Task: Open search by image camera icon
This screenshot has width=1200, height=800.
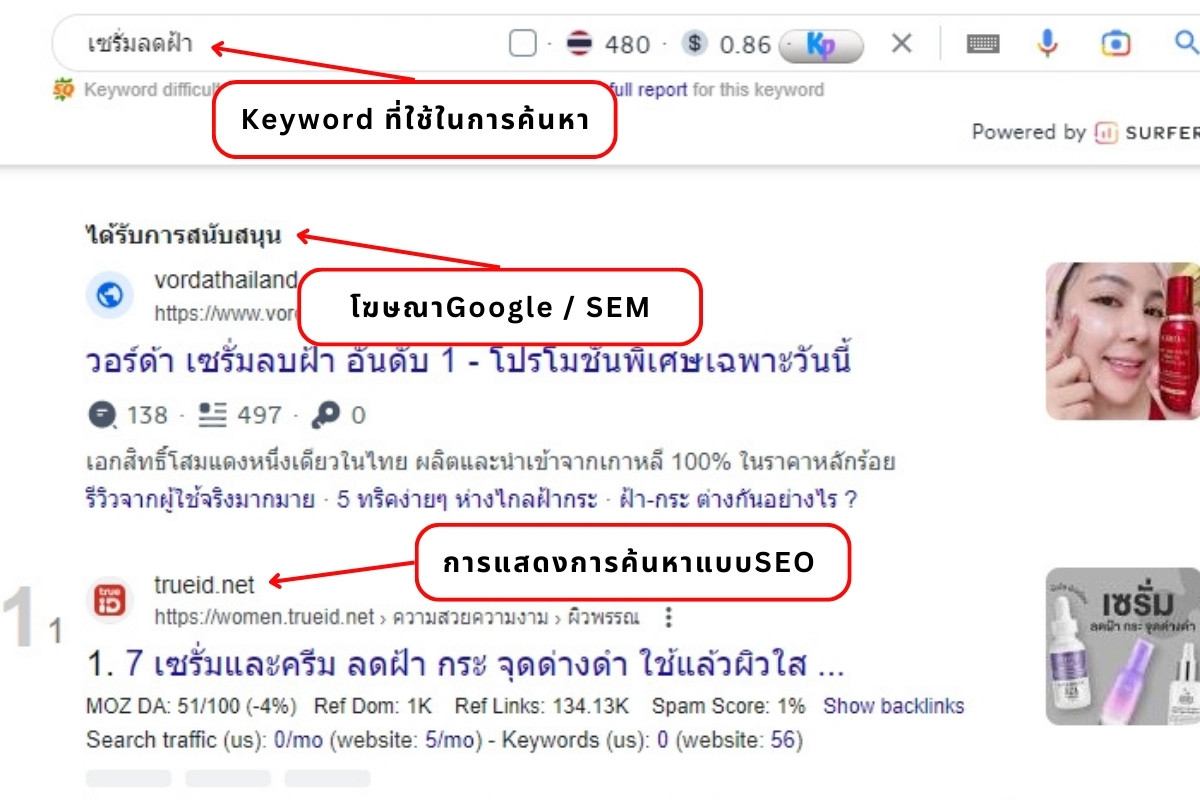Action: pos(1115,43)
